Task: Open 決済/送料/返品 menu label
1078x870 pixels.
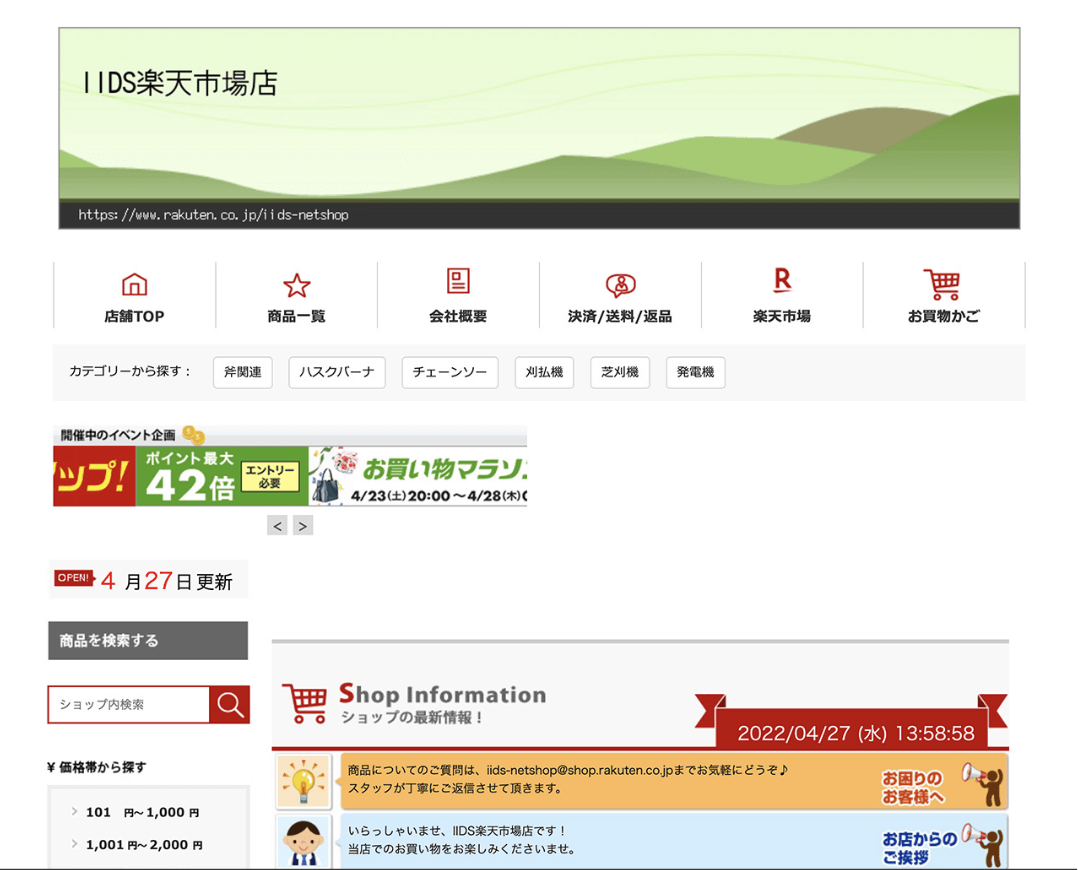Action: point(620,316)
